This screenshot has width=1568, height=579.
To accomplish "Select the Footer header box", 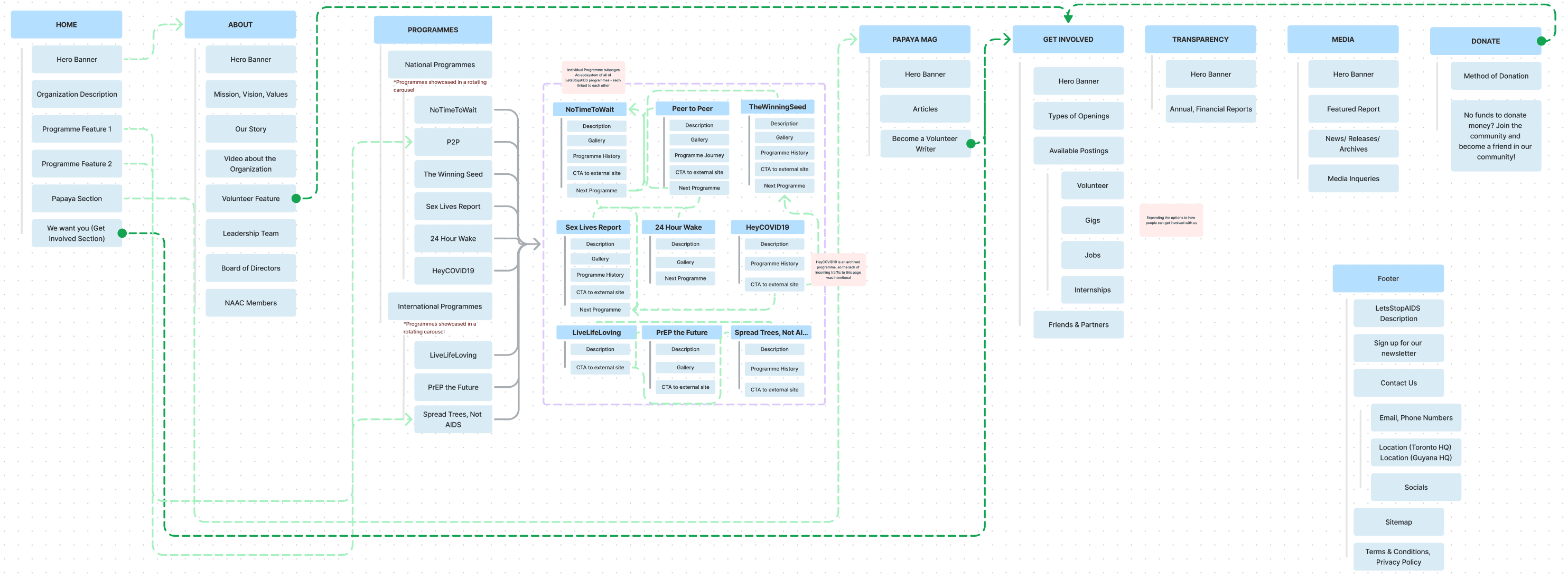I will pos(1388,279).
